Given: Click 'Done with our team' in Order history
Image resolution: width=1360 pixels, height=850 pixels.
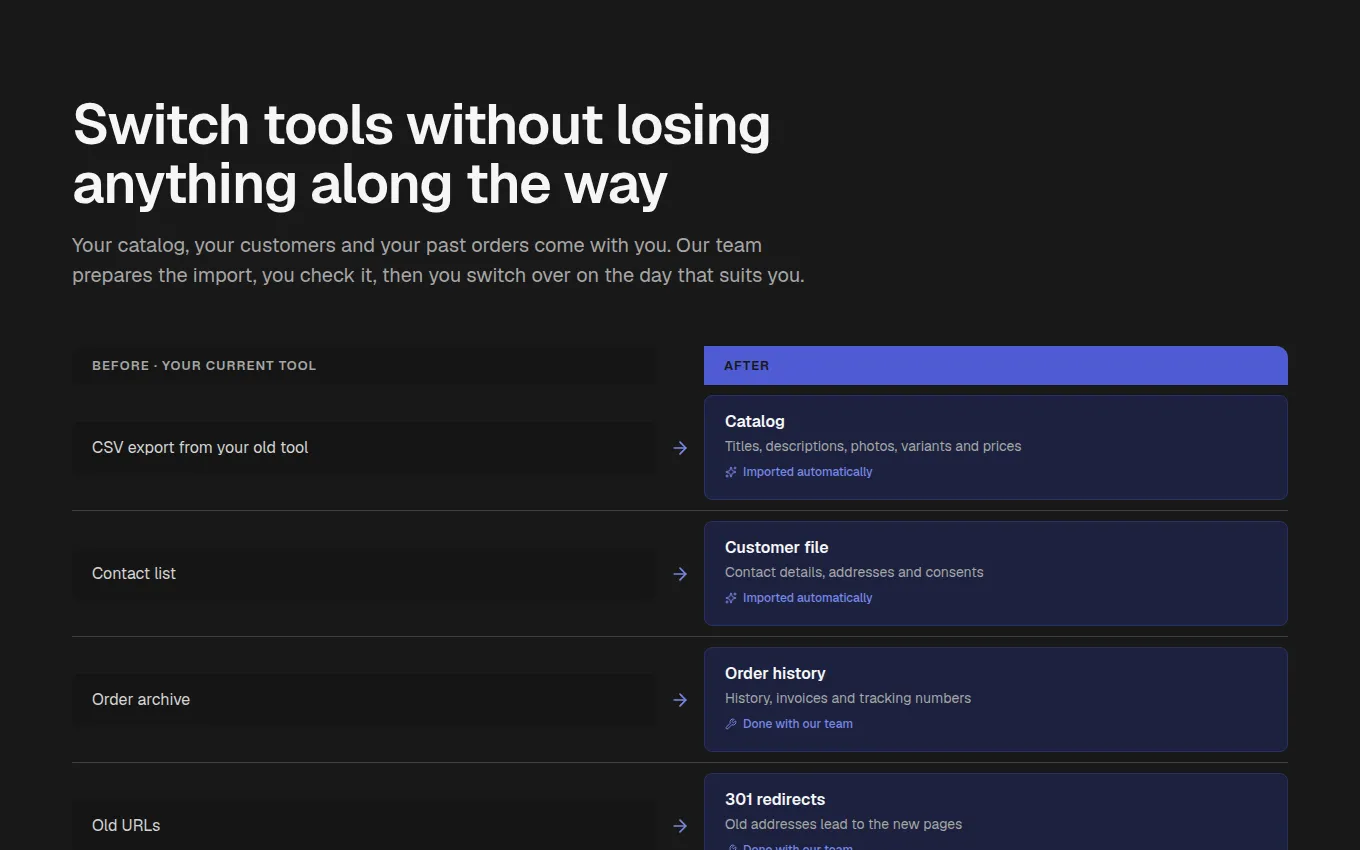Looking at the screenshot, I should tap(798, 724).
